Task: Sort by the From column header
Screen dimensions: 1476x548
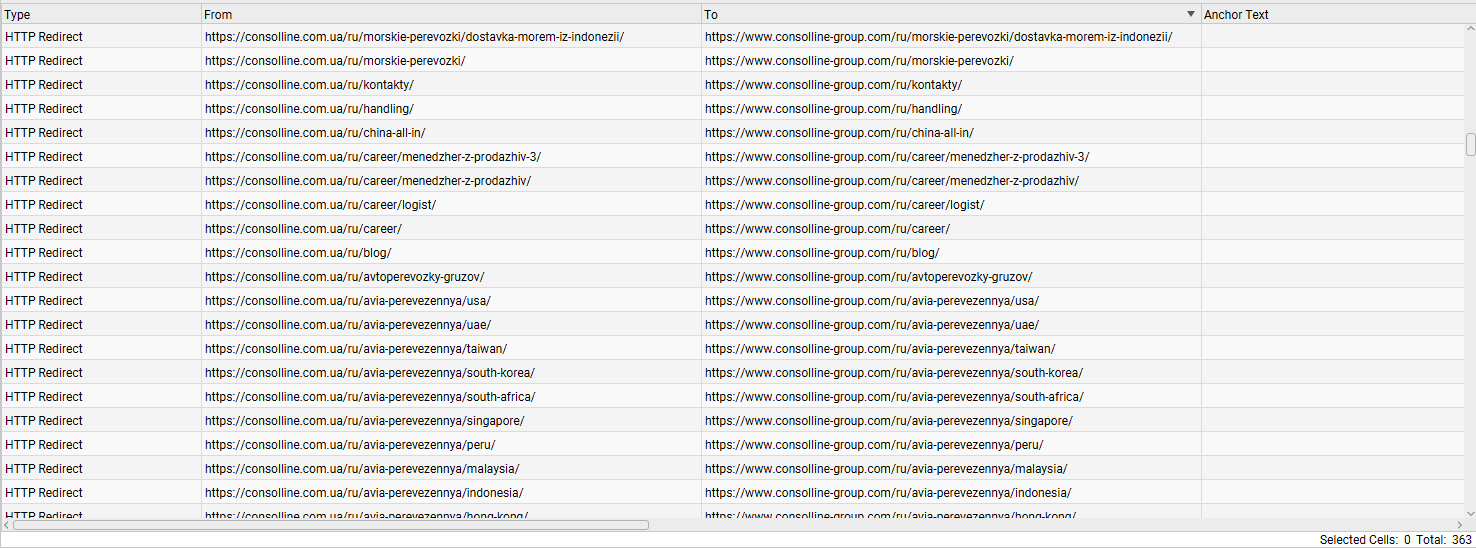Action: click(x=451, y=14)
